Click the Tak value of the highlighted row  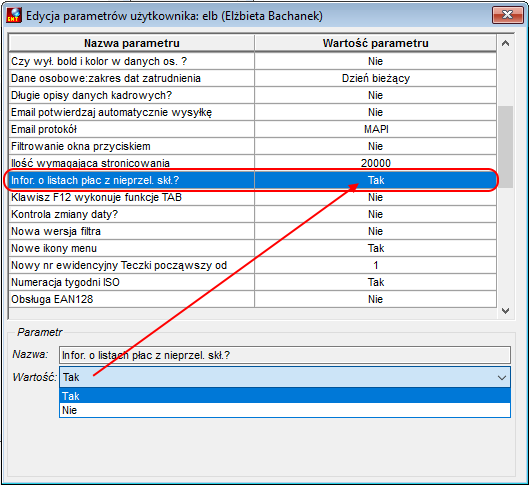[375, 180]
